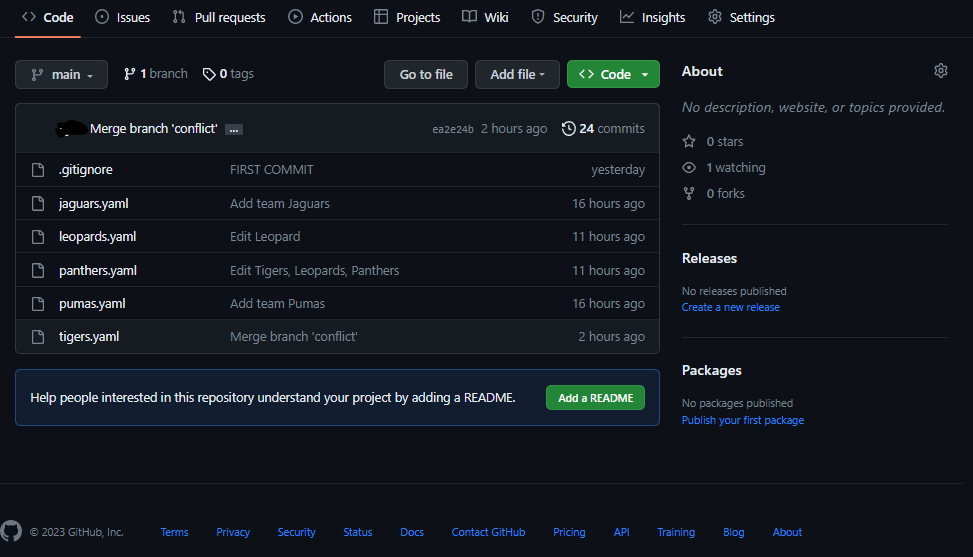View the 24 commits history

pyautogui.click(x=603, y=128)
